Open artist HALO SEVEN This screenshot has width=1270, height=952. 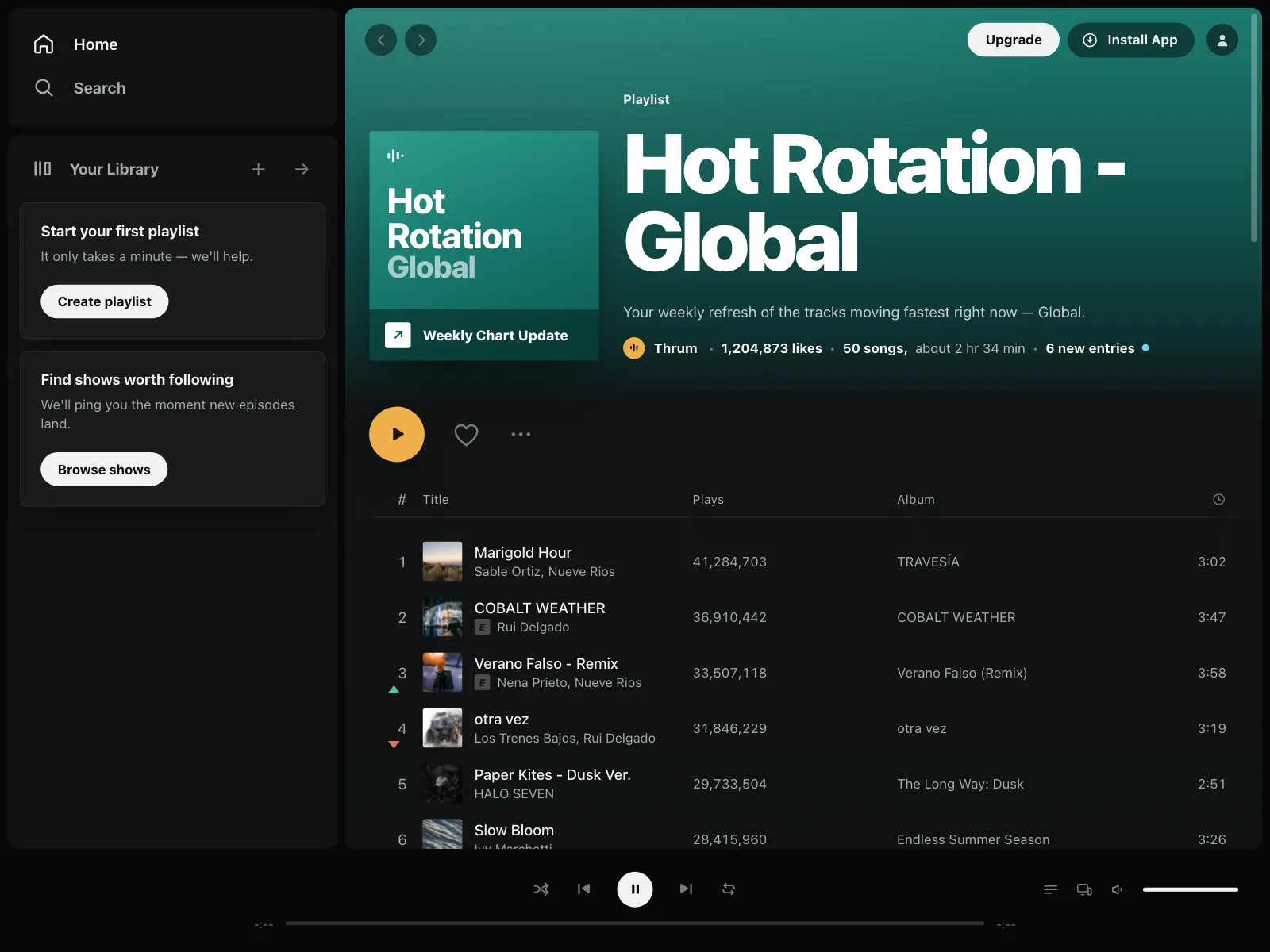click(514, 793)
